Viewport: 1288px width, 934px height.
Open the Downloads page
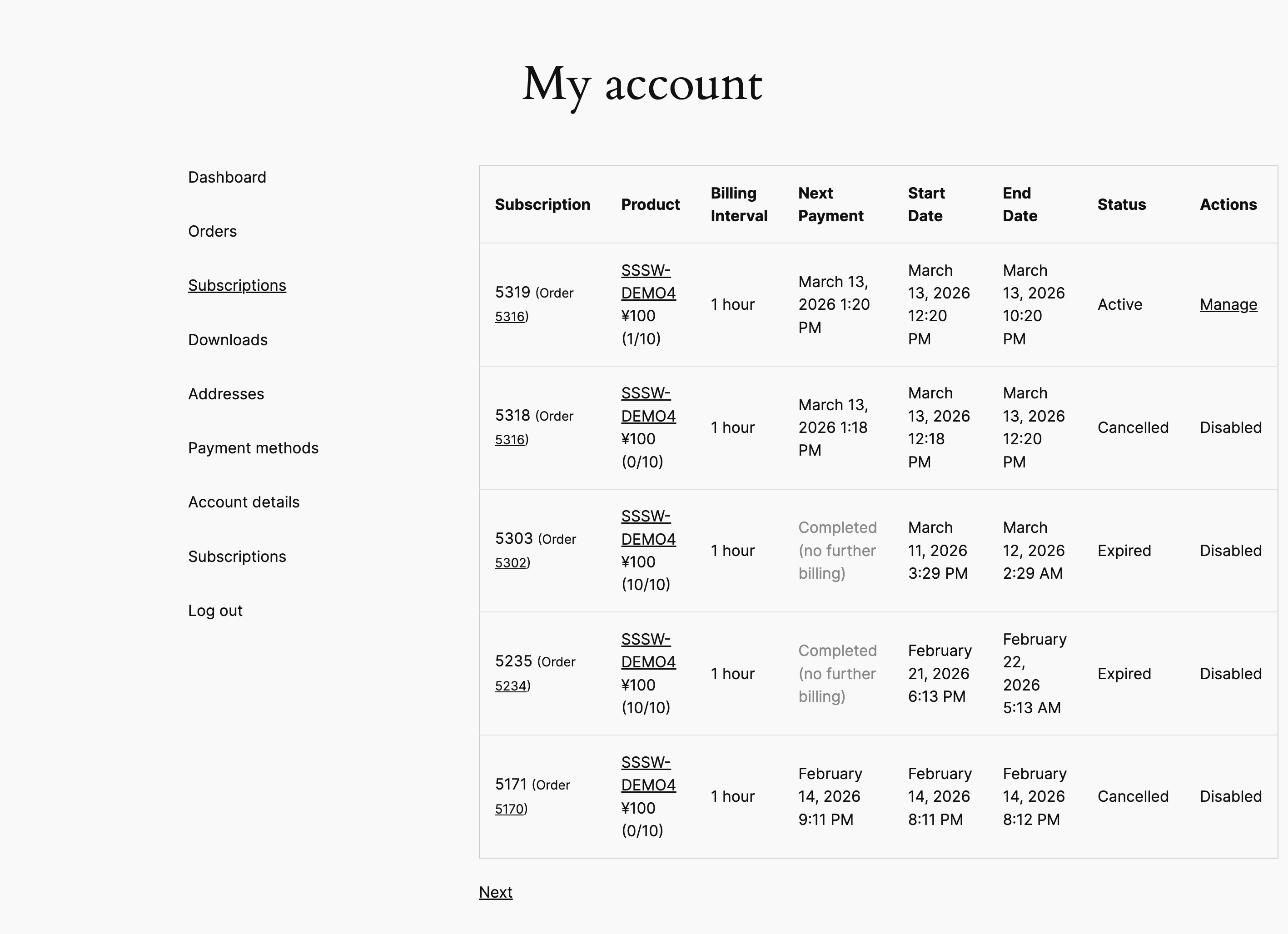pos(227,339)
